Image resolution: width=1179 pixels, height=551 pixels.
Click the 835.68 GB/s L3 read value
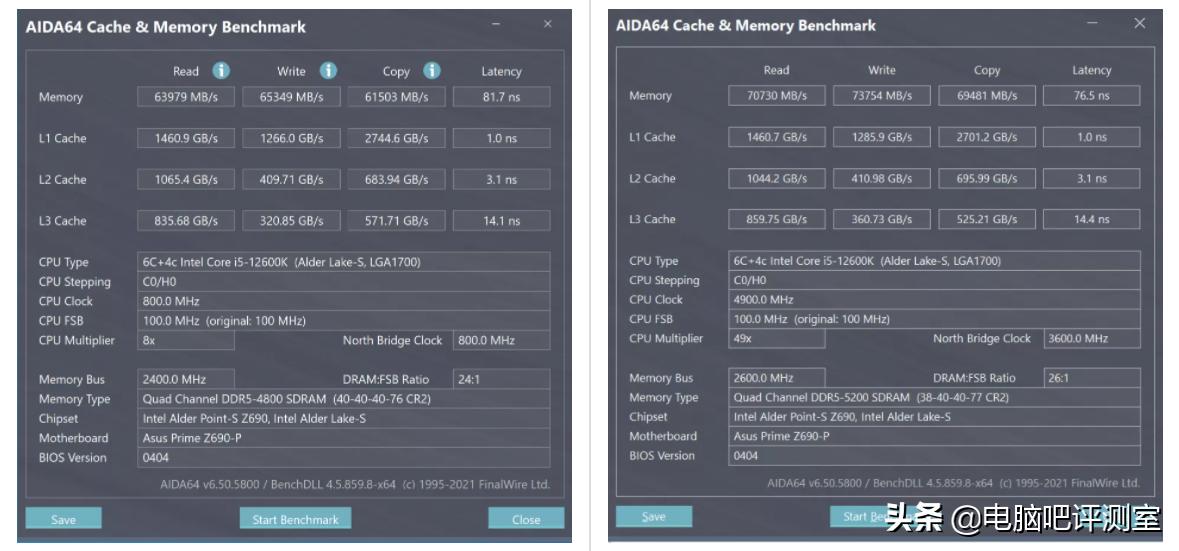[186, 221]
